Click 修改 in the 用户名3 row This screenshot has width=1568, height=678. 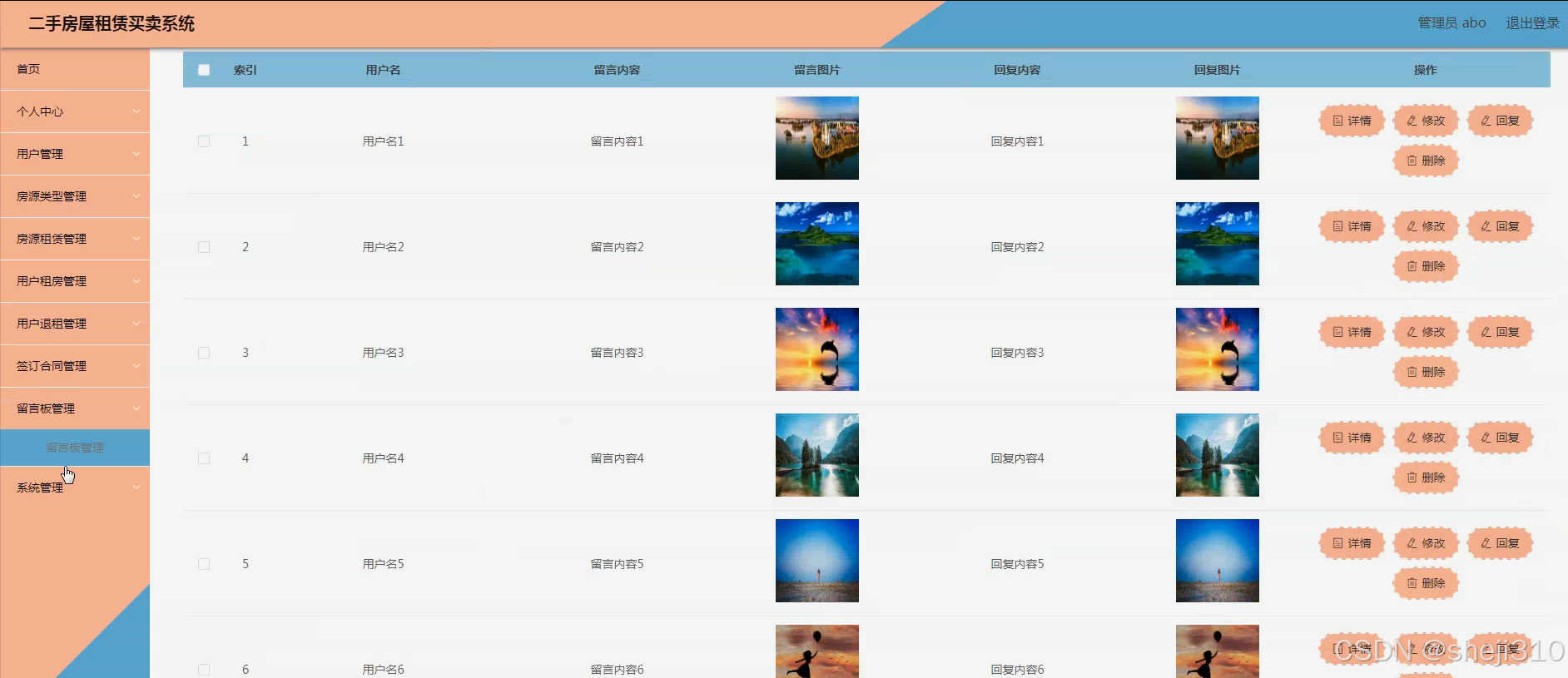(x=1426, y=332)
